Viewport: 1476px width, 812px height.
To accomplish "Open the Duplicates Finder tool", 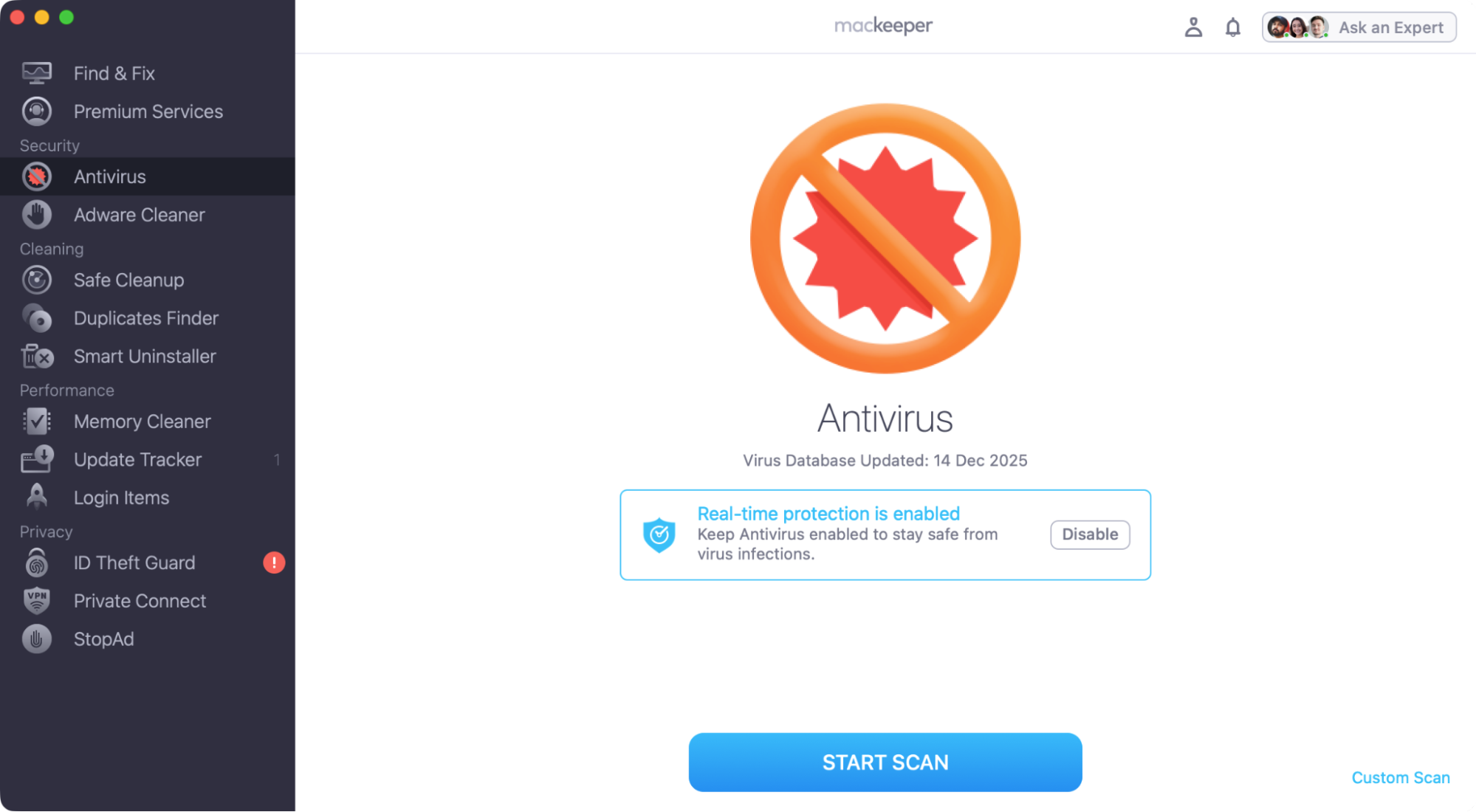I will (35, 318).
